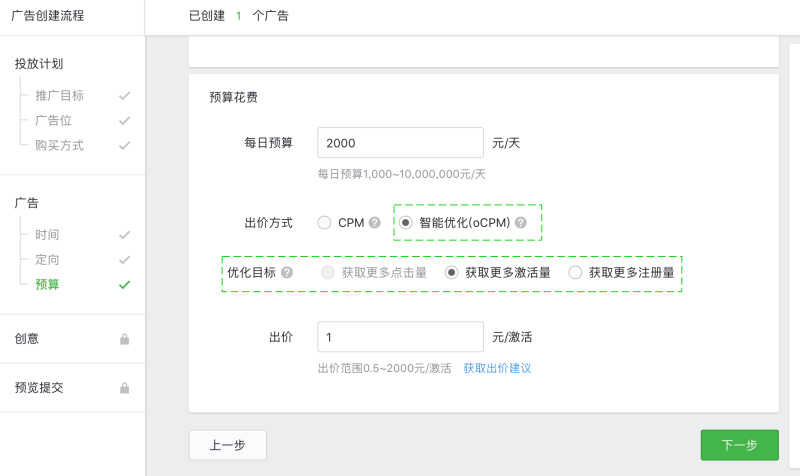Click the lock icon beside 创意

124,339
